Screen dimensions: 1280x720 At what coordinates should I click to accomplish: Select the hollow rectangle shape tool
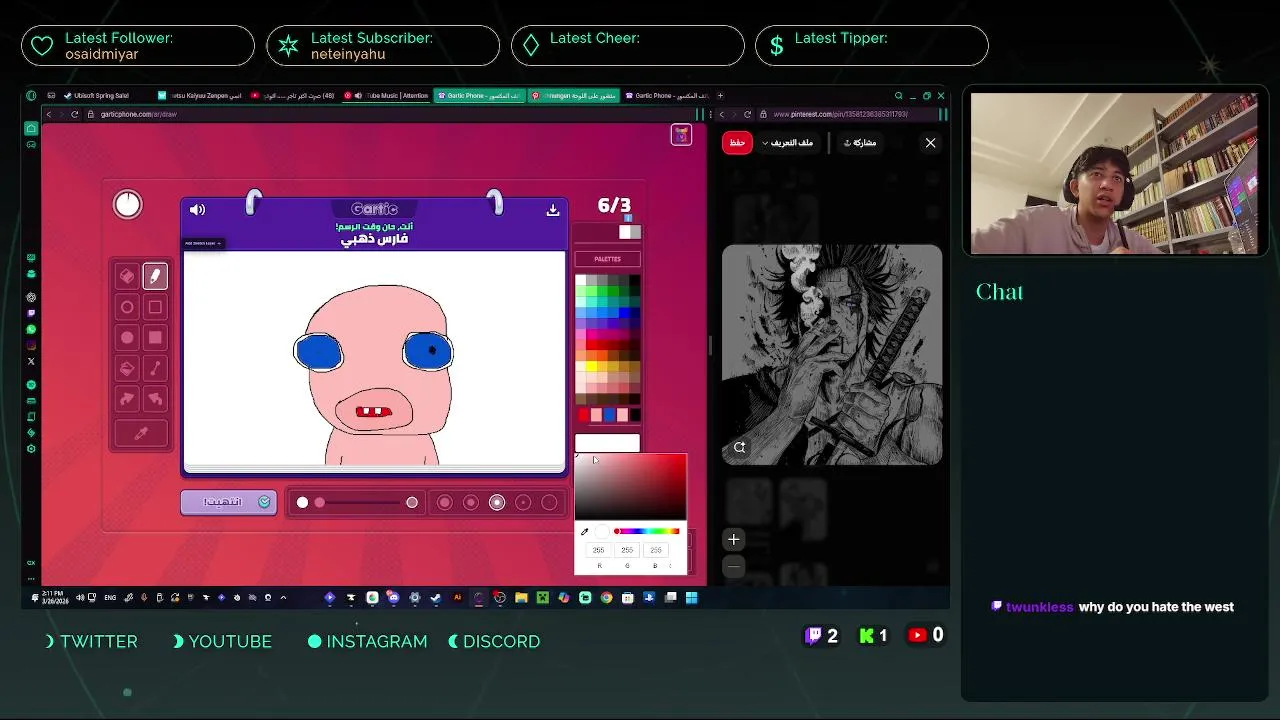click(x=155, y=307)
